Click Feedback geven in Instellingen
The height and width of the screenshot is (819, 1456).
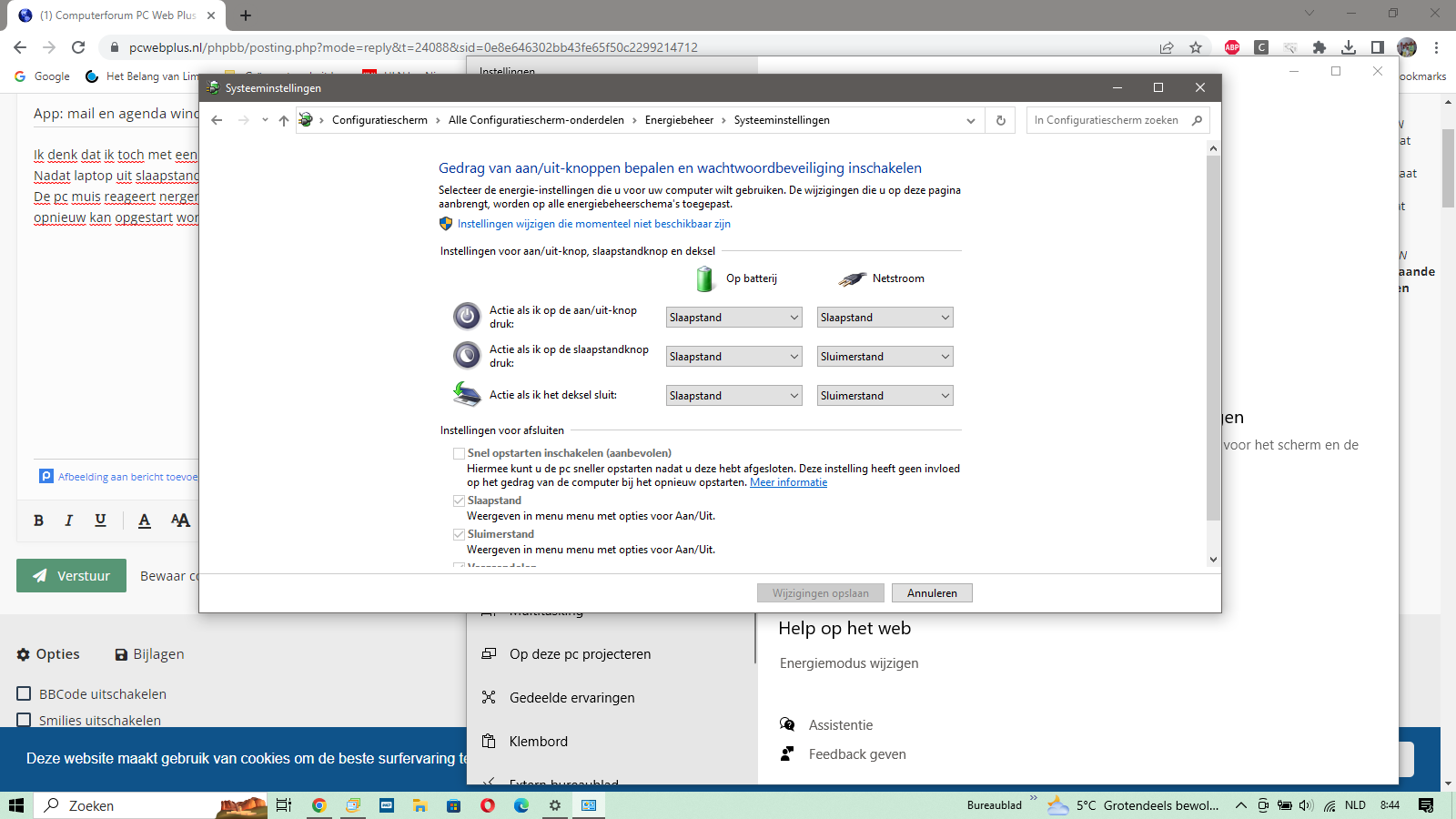tap(857, 754)
